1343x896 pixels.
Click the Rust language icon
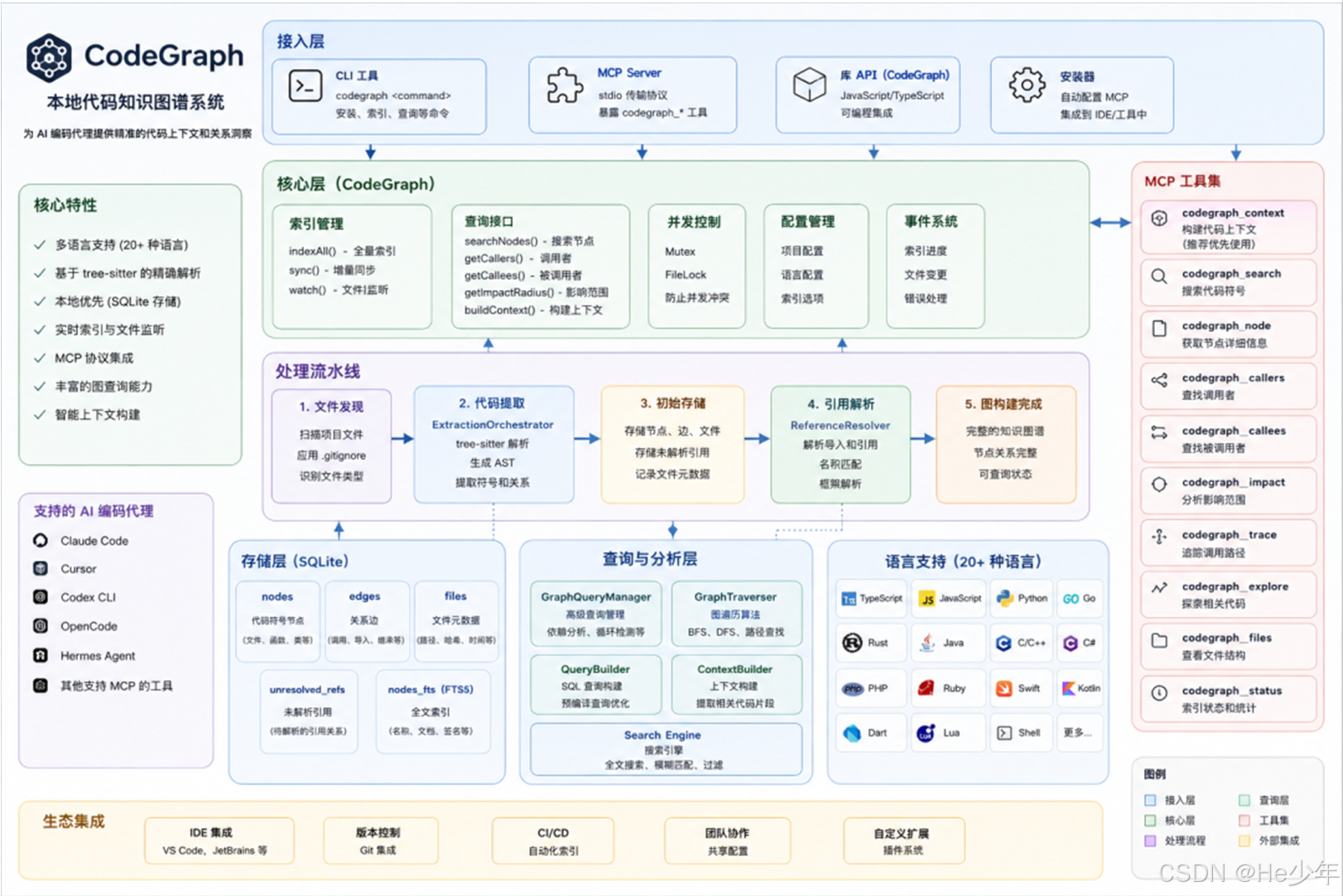pyautogui.click(x=852, y=643)
